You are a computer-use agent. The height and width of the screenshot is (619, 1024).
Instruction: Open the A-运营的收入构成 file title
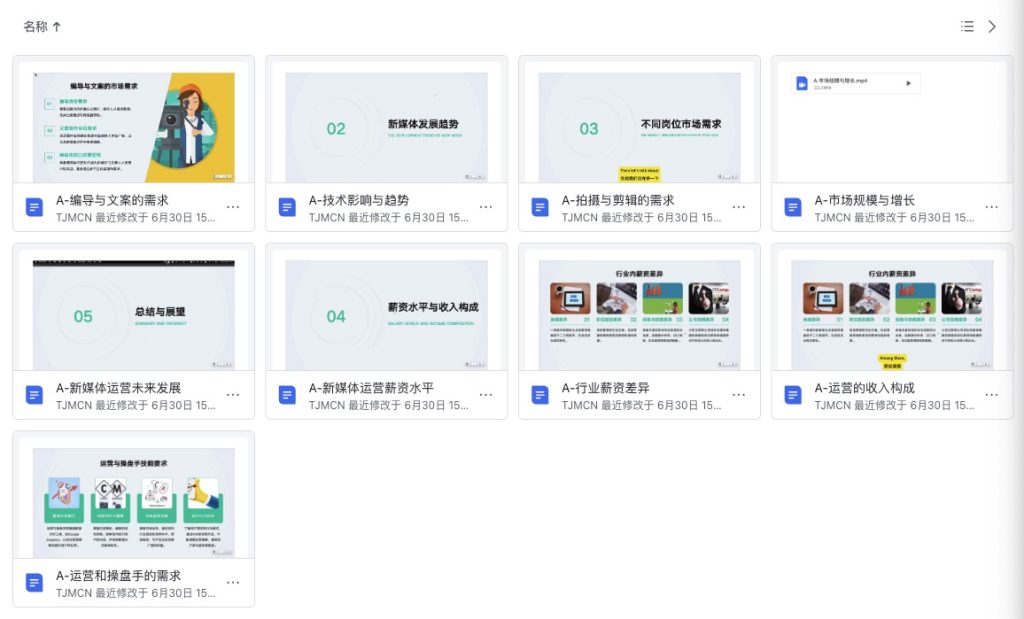pos(865,388)
